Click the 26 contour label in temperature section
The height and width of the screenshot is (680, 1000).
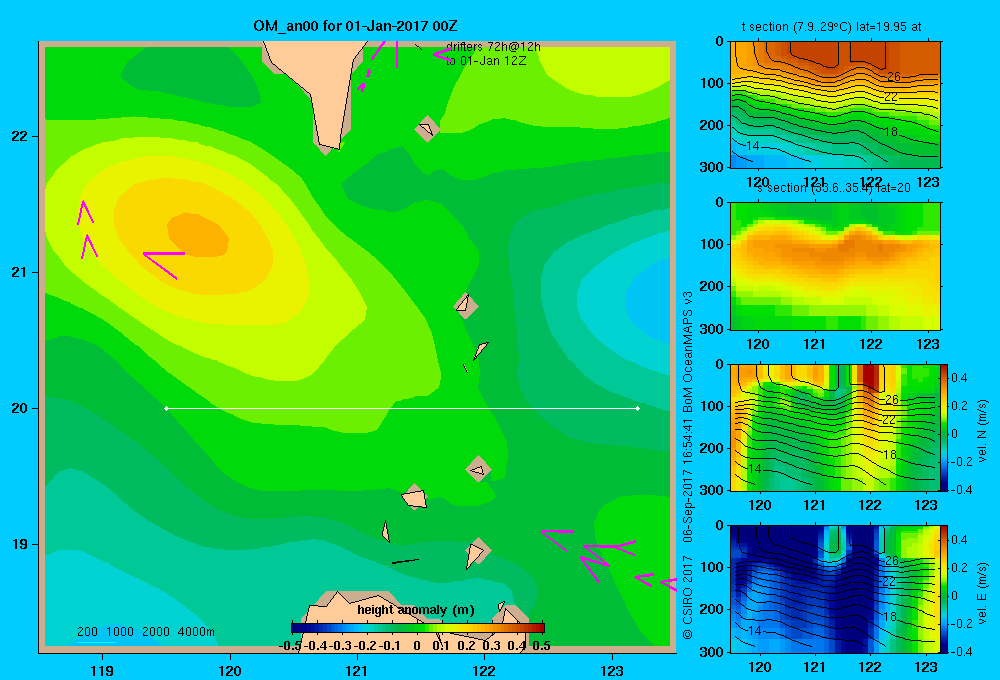894,77
